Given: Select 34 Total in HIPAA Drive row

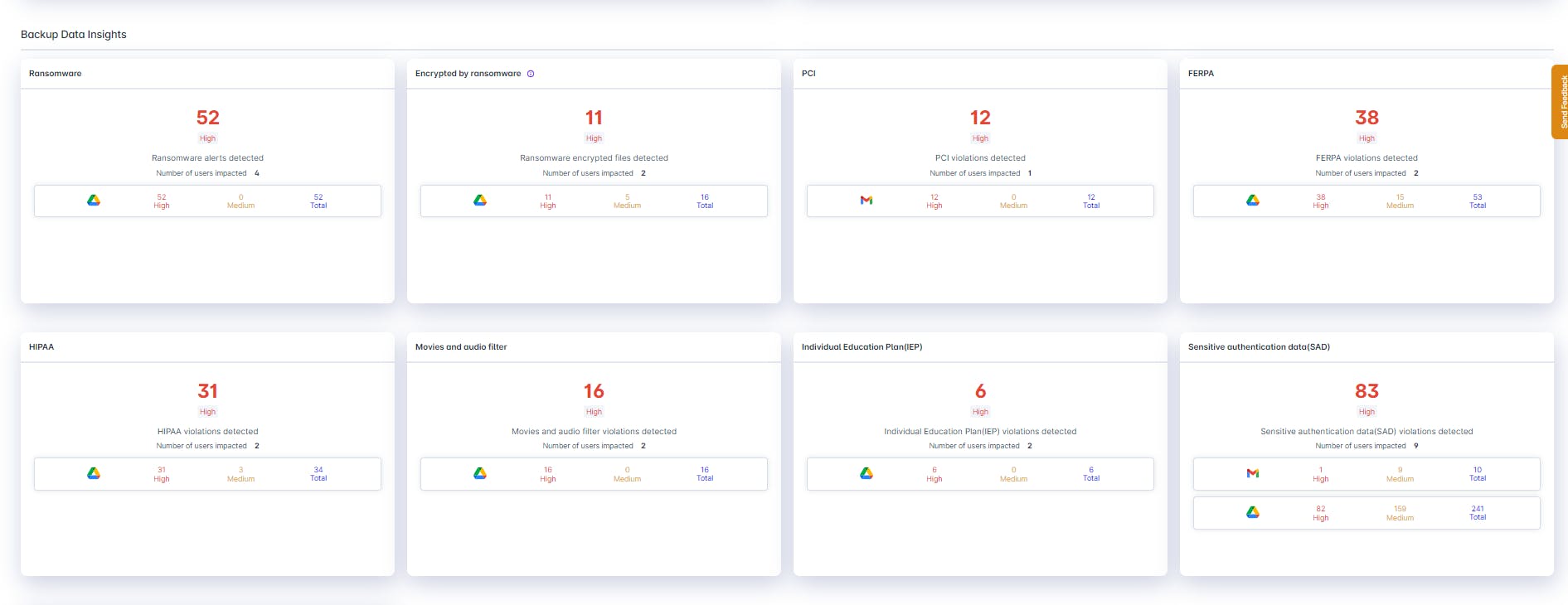Looking at the screenshot, I should [x=318, y=474].
